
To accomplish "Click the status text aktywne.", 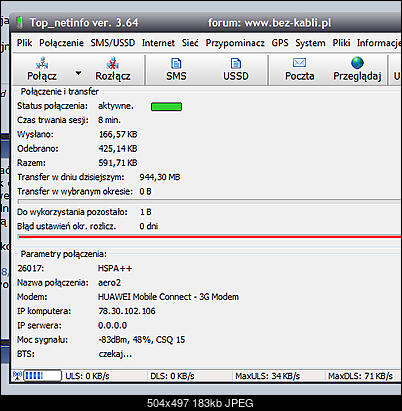I will tap(116, 106).
